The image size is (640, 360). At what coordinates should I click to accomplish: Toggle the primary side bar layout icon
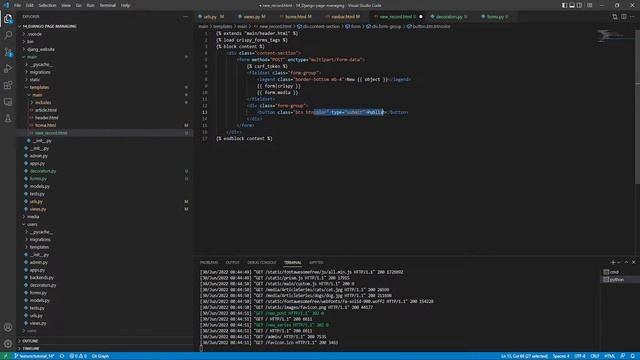(x=564, y=5)
